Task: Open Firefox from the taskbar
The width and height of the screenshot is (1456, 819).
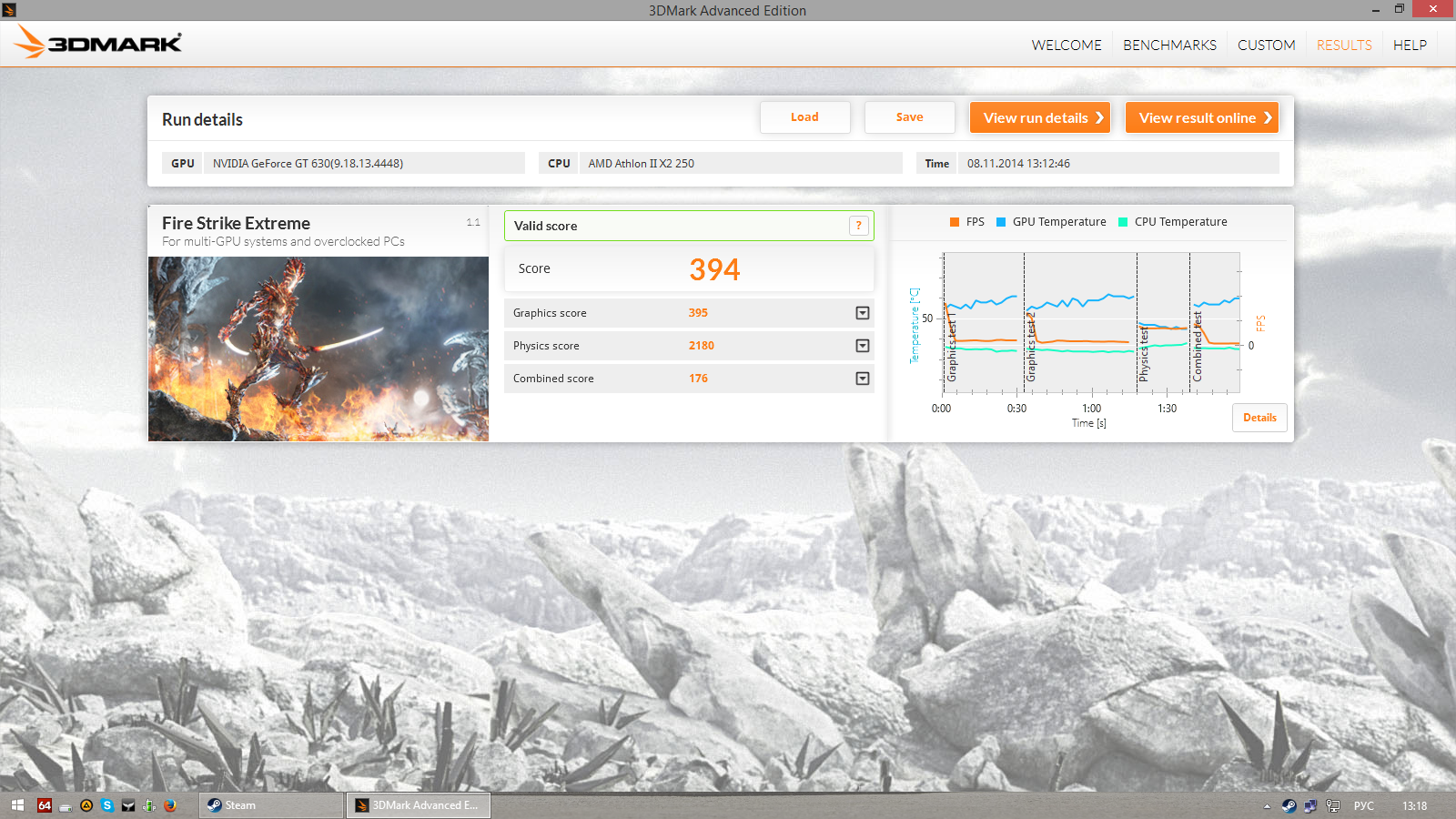Action: click(170, 805)
